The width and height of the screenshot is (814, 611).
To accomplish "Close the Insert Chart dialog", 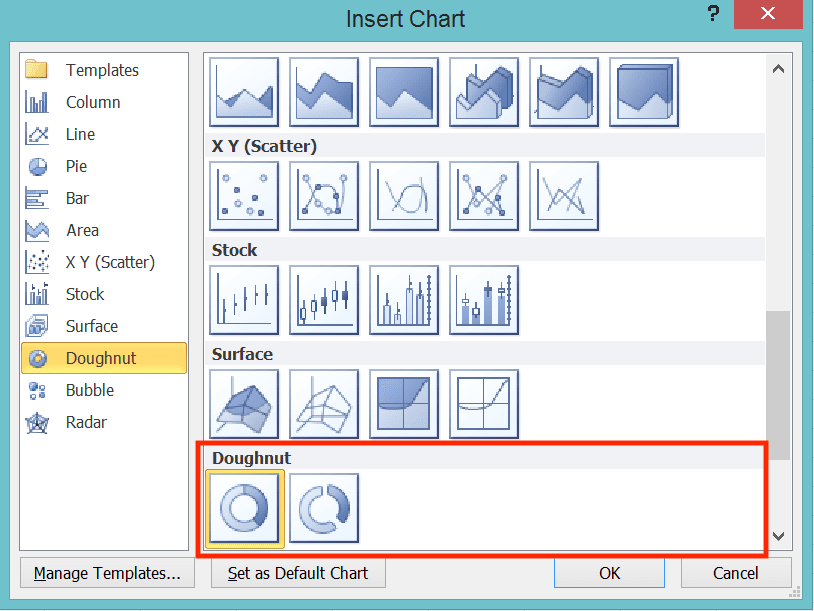I will pos(768,14).
